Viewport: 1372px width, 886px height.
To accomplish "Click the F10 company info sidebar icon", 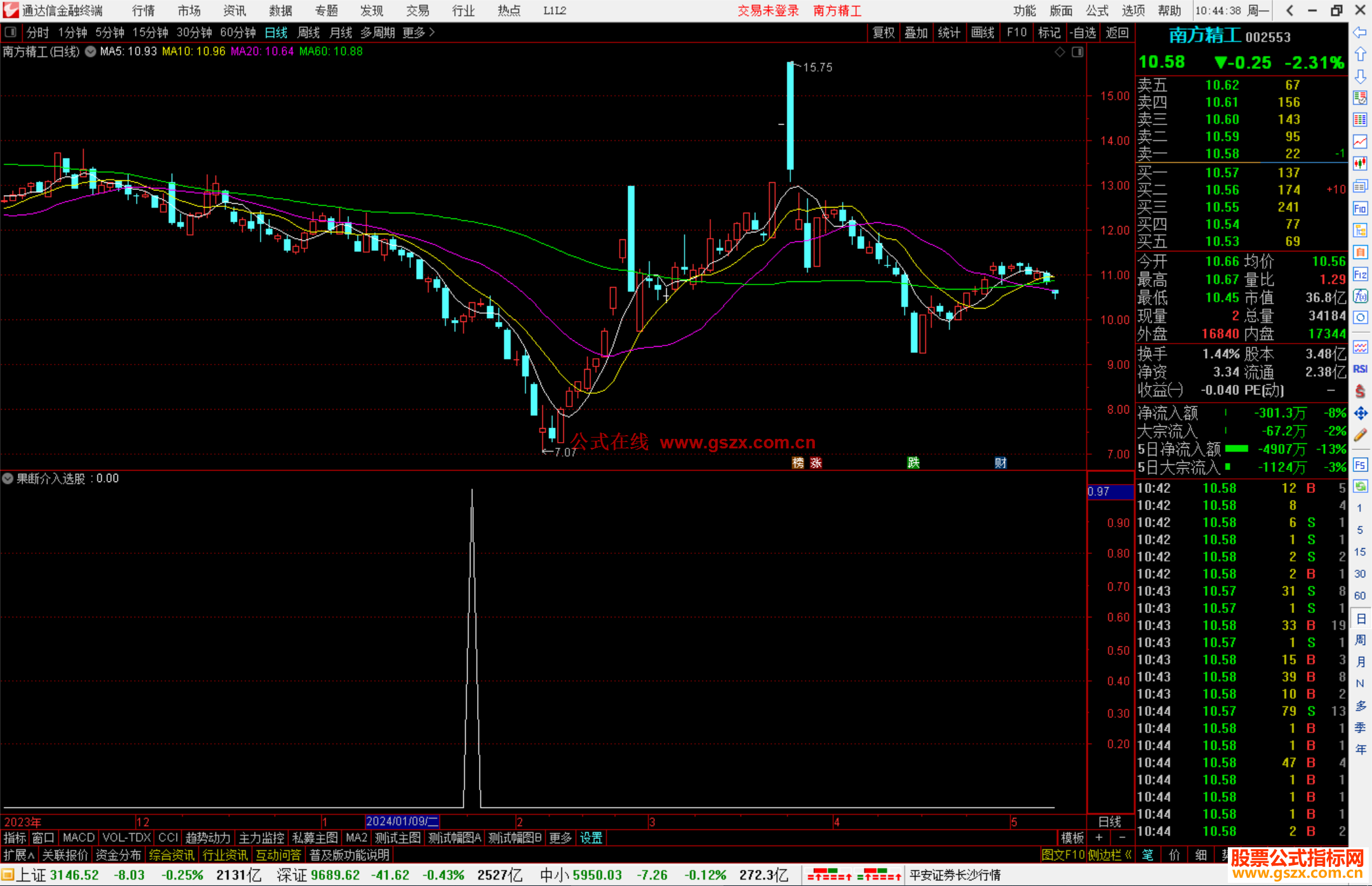I will pyautogui.click(x=1360, y=208).
